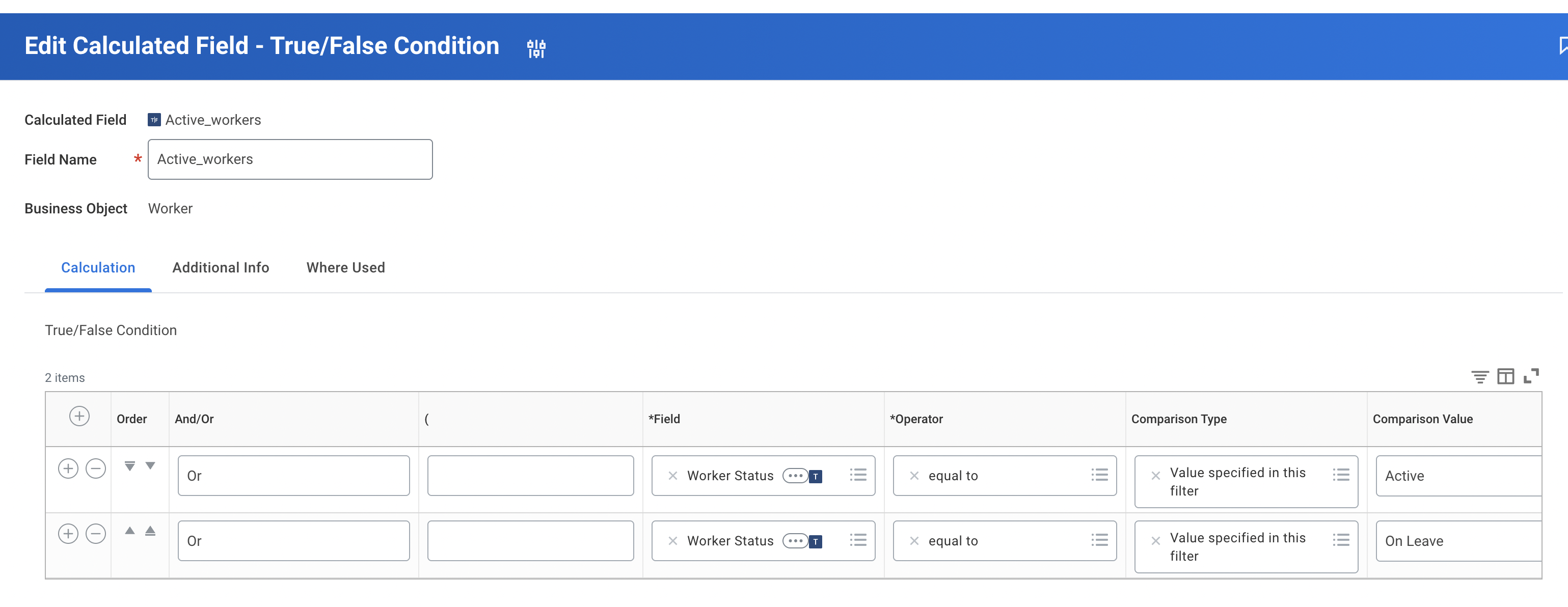Remove the Worker Status field selection
This screenshot has height=607, width=1568.
(x=672, y=475)
